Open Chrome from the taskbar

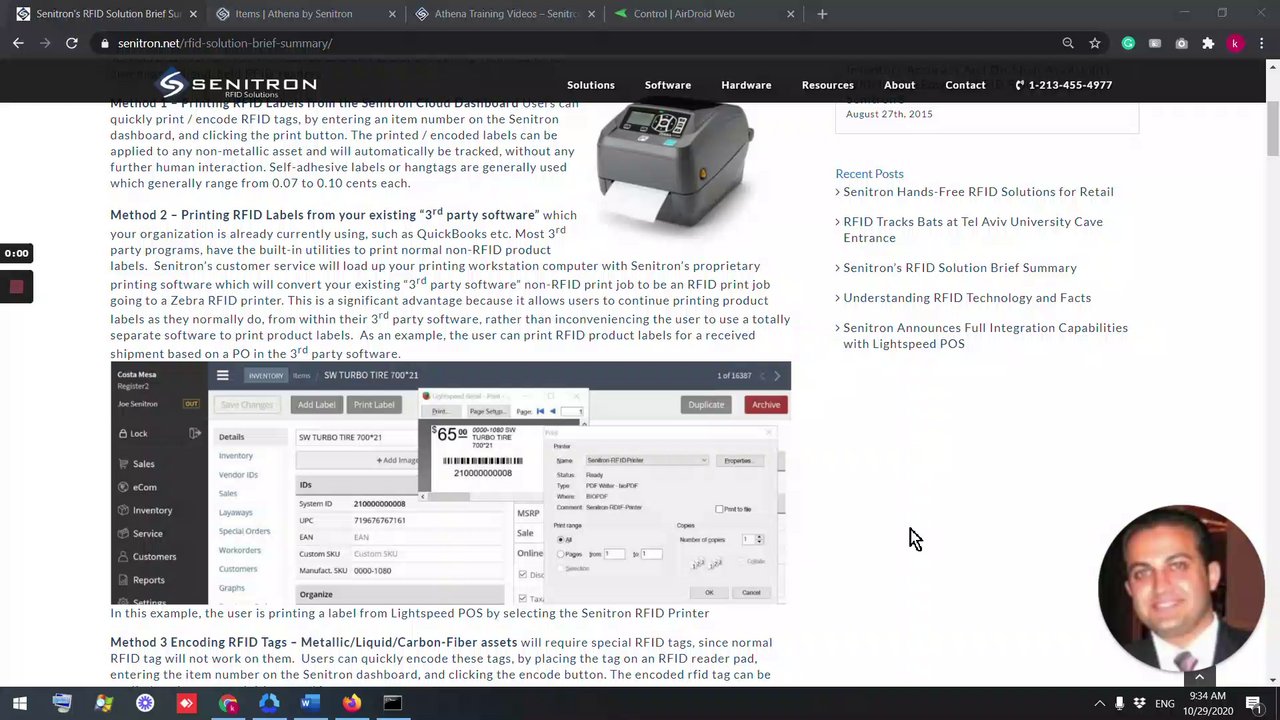tap(228, 703)
